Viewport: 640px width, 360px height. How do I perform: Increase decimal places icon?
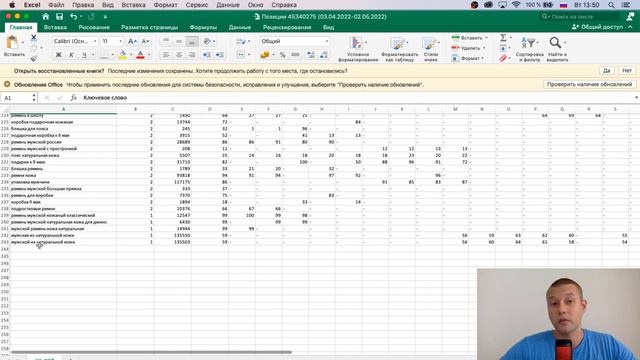pyautogui.click(x=311, y=55)
